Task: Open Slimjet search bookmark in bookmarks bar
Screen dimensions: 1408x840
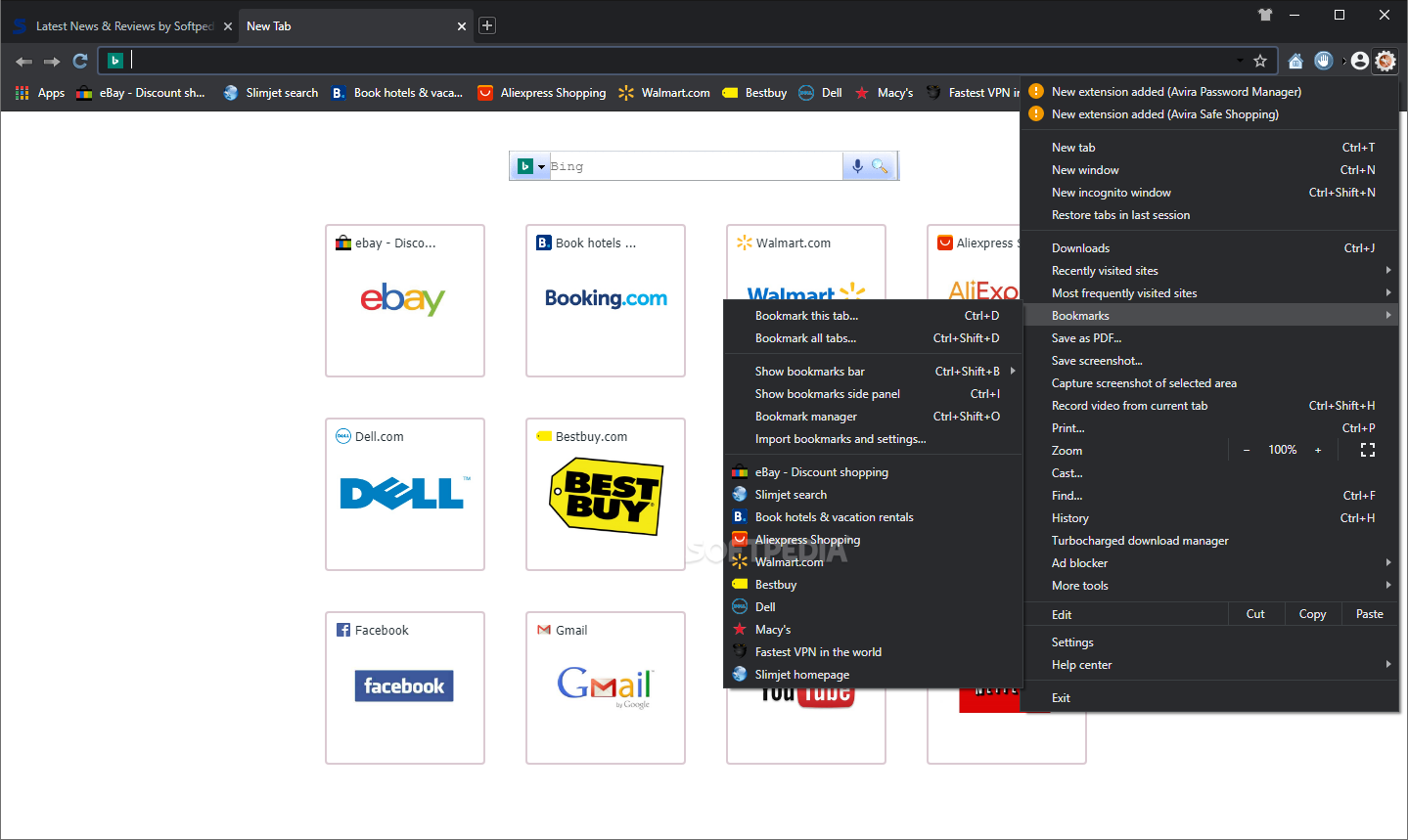Action: pyautogui.click(x=271, y=93)
